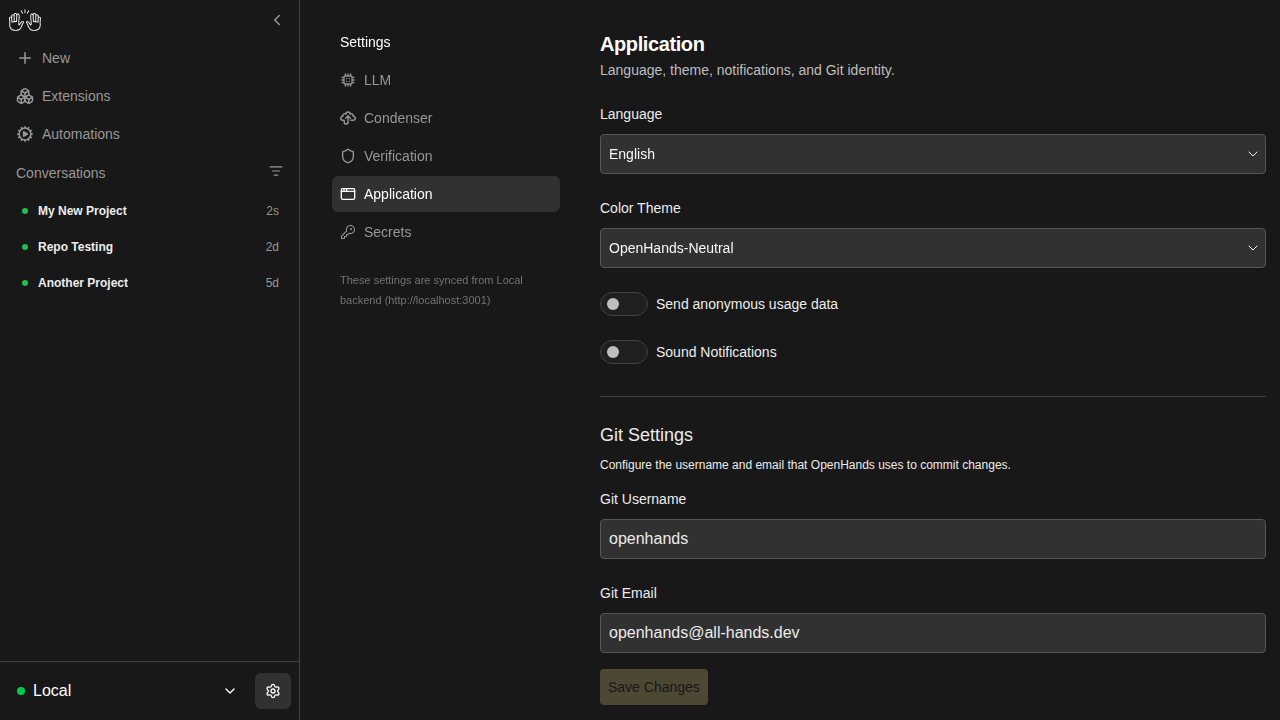Click the LLM chip icon
The width and height of the screenshot is (1280, 720).
pyautogui.click(x=348, y=80)
